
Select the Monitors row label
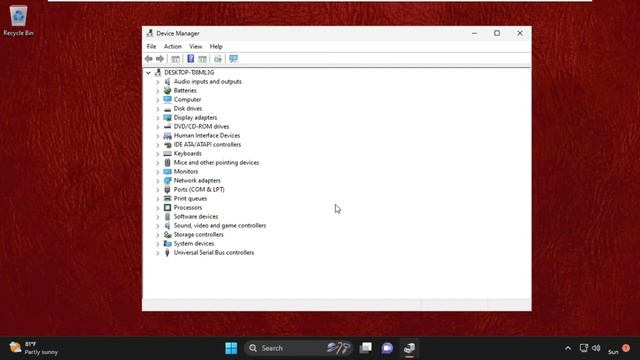pyautogui.click(x=186, y=171)
